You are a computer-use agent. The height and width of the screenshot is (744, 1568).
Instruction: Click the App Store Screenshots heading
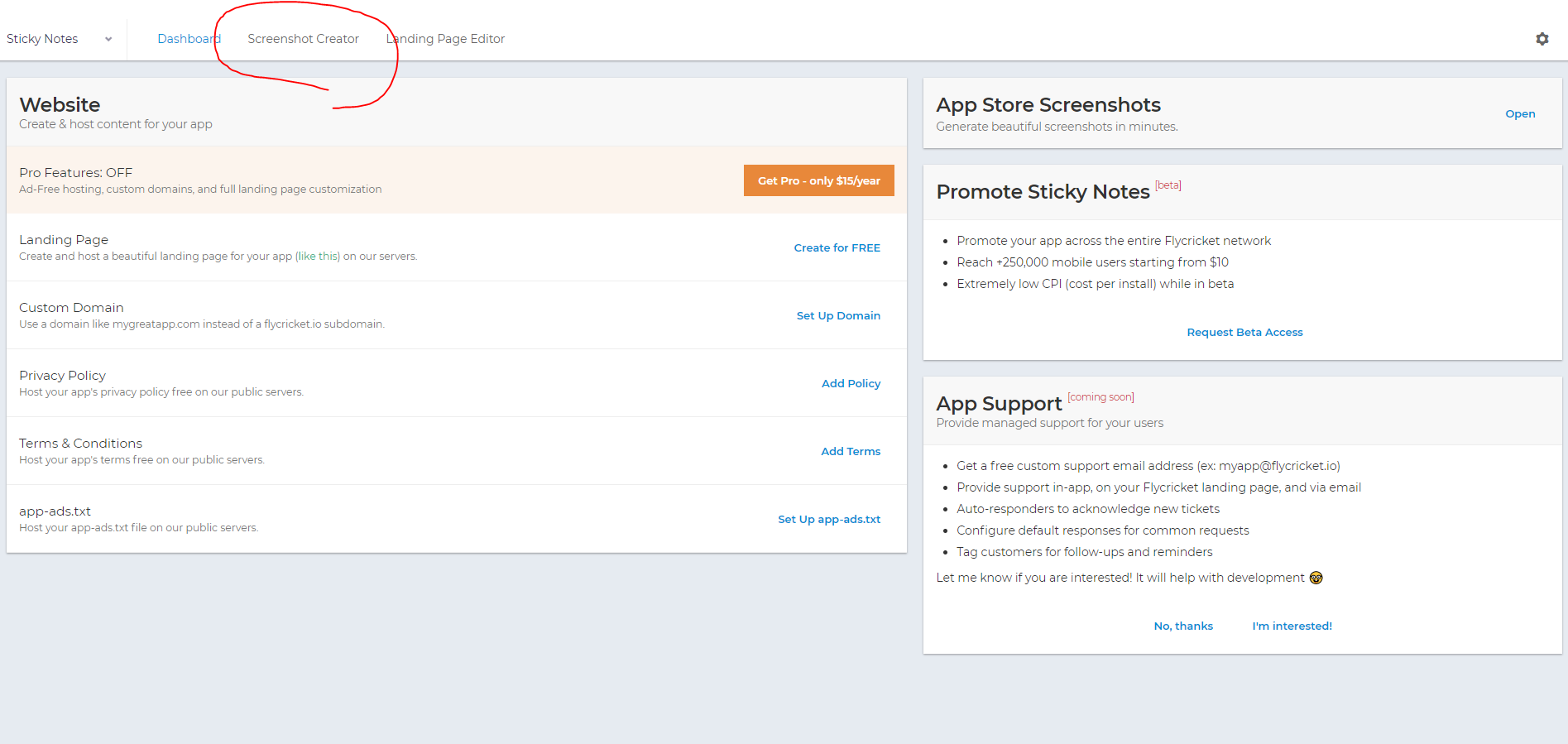click(x=1048, y=104)
